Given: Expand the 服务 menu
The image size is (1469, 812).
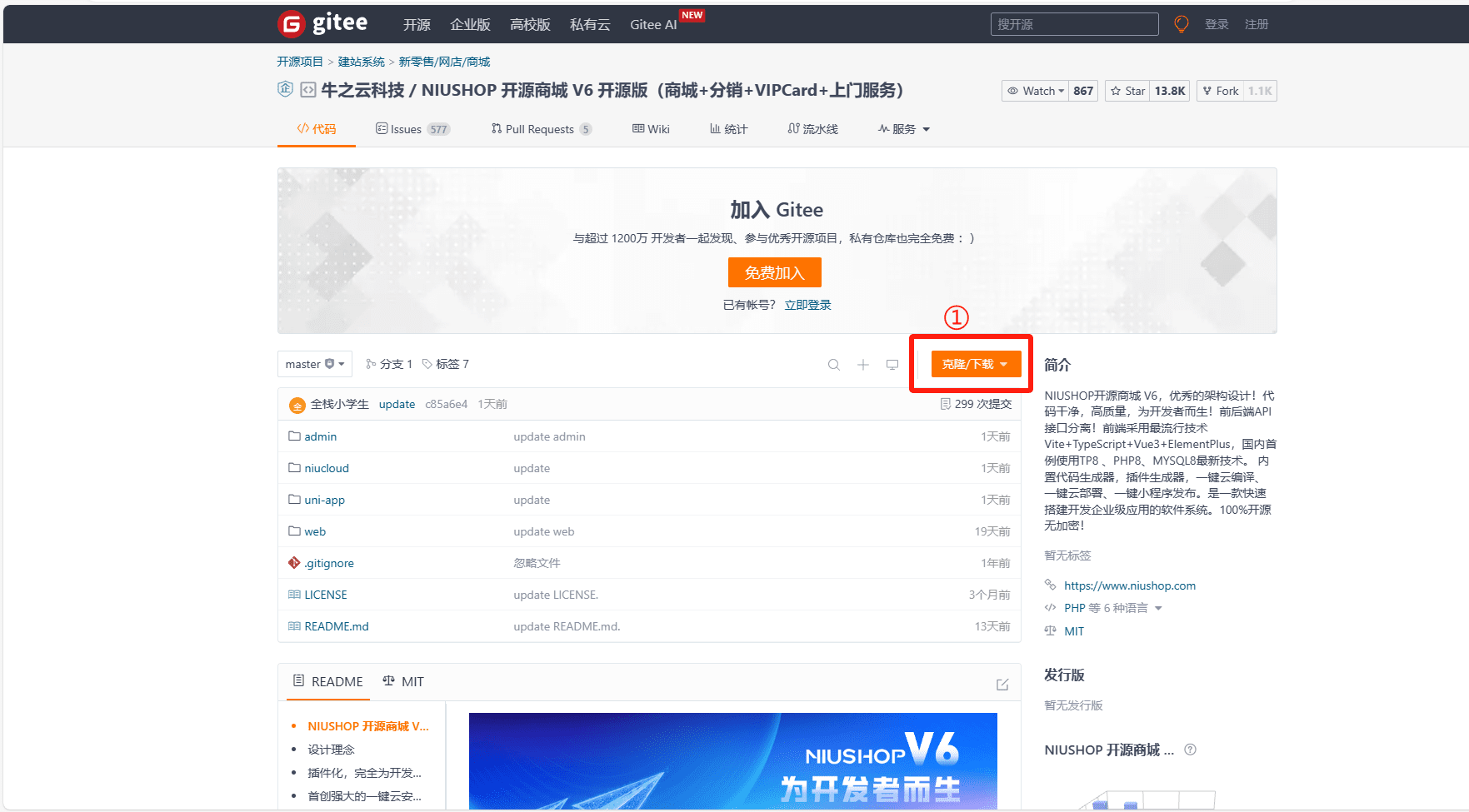Looking at the screenshot, I should click(904, 129).
